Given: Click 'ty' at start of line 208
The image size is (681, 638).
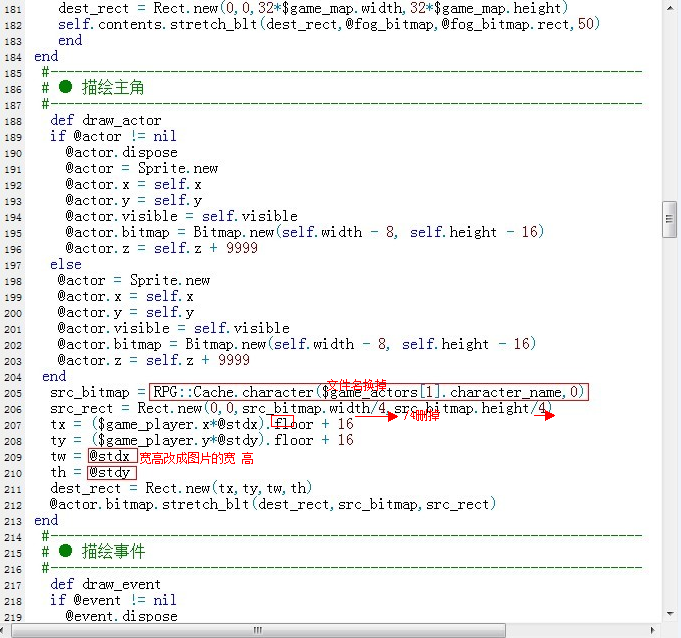Looking at the screenshot, I should click(x=58, y=440).
